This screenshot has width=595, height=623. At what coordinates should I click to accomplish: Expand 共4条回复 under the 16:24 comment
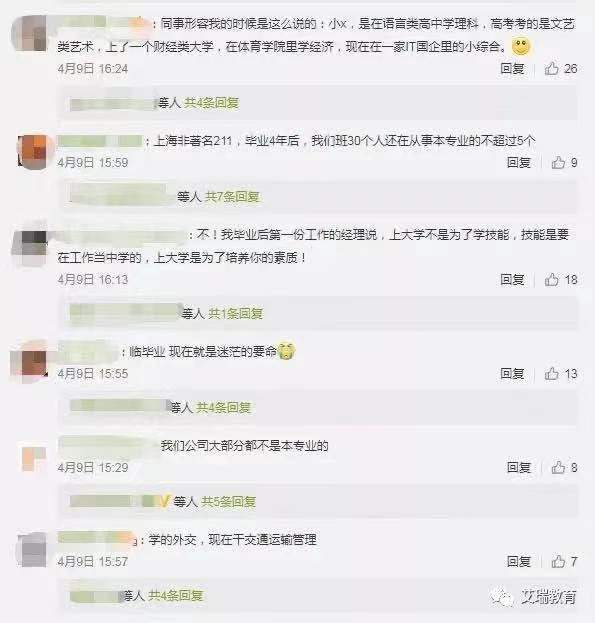(x=212, y=103)
